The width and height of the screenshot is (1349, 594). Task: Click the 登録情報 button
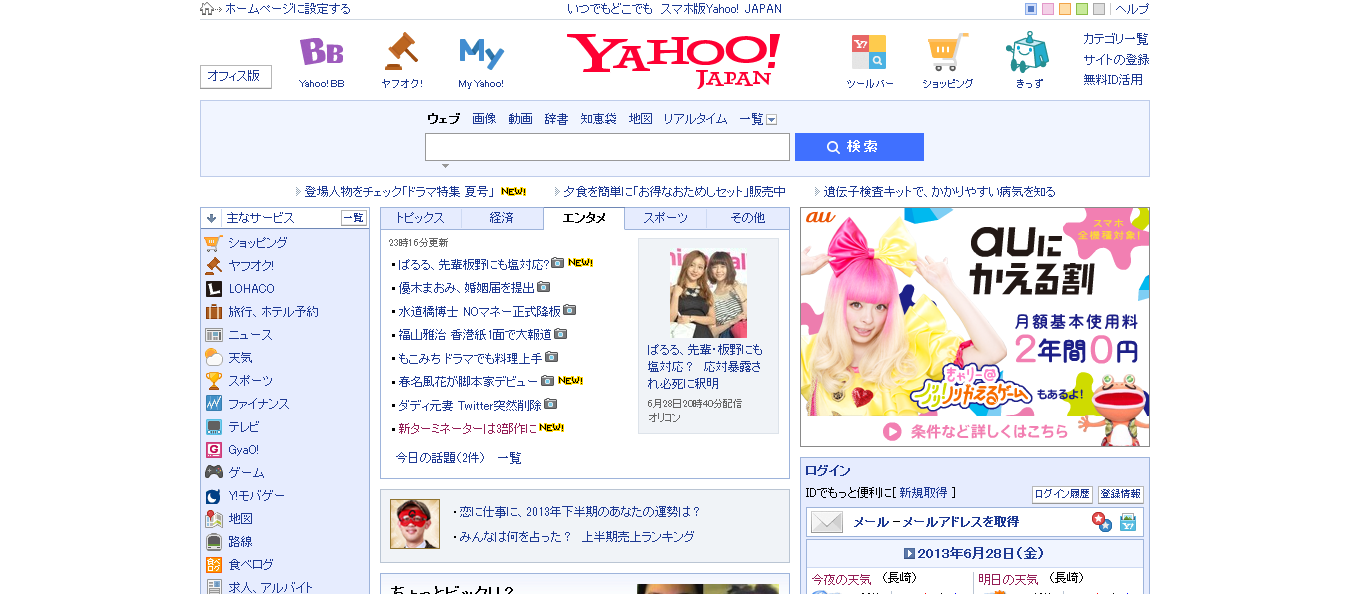[1121, 494]
